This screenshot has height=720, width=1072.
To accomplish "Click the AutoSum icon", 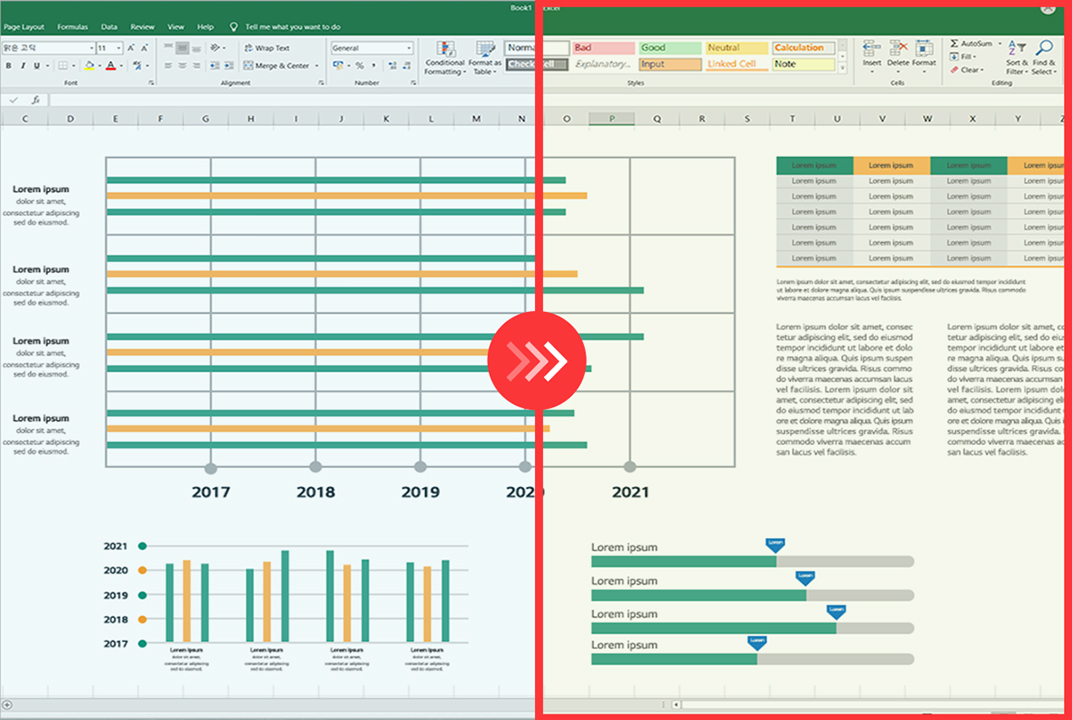I will (953, 43).
